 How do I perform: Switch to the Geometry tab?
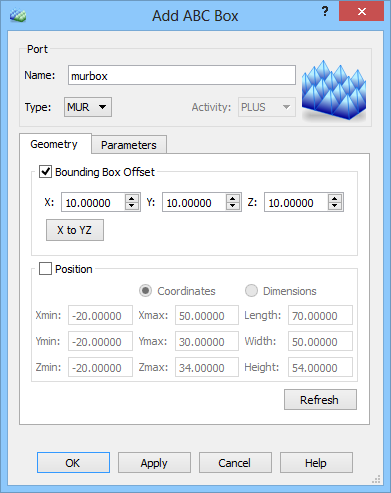tap(55, 144)
